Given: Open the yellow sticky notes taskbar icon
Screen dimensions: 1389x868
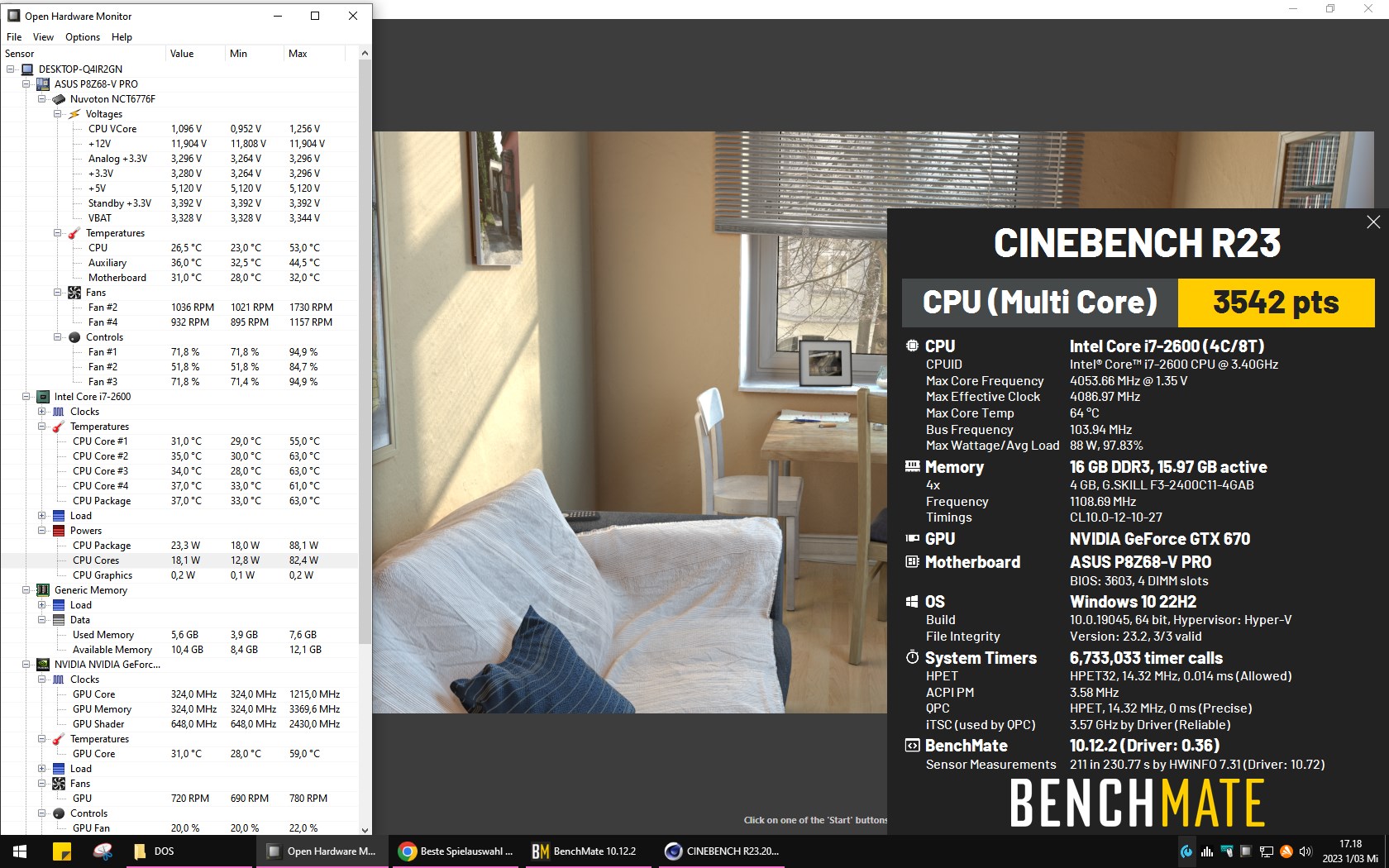Looking at the screenshot, I should [62, 851].
